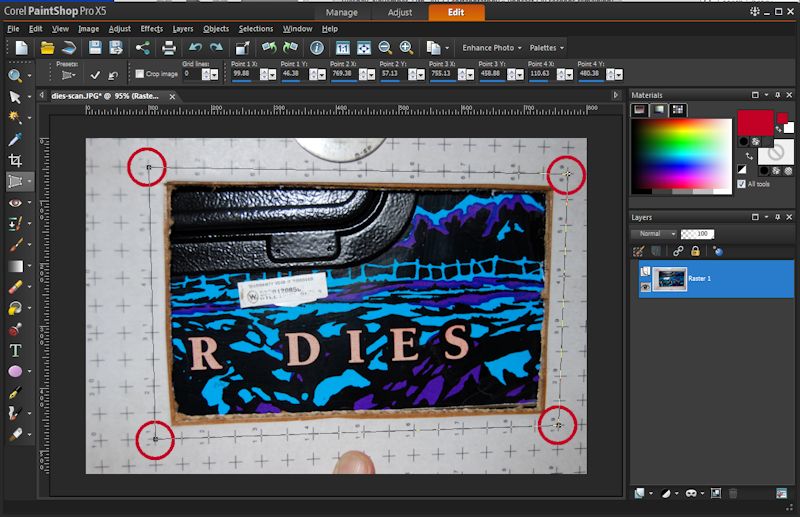Select the Text tool
This screenshot has width=800, height=517.
[15, 350]
